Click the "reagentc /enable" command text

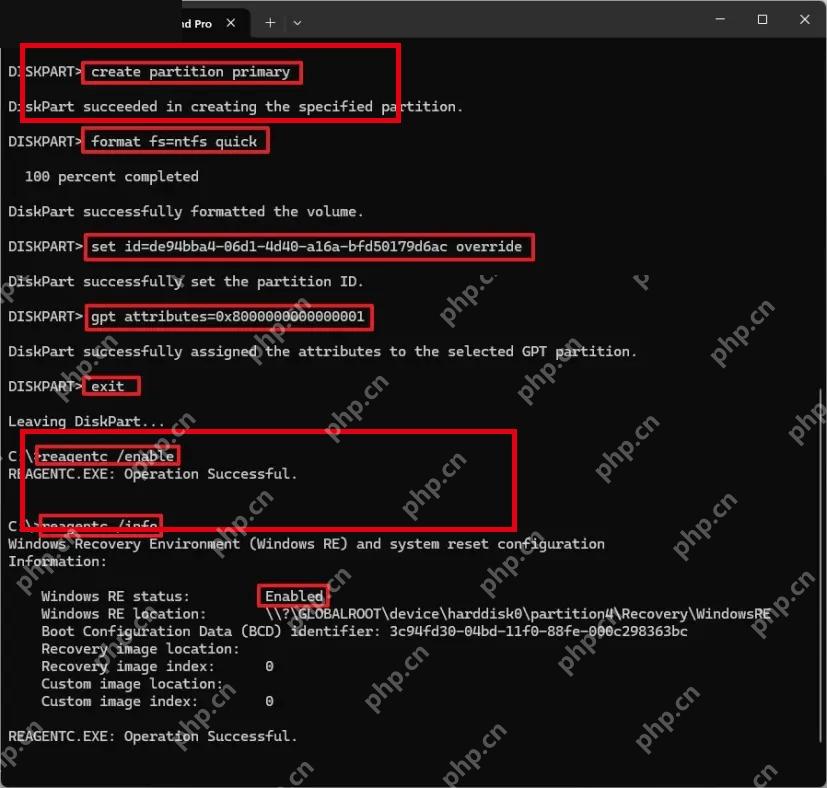pos(108,456)
